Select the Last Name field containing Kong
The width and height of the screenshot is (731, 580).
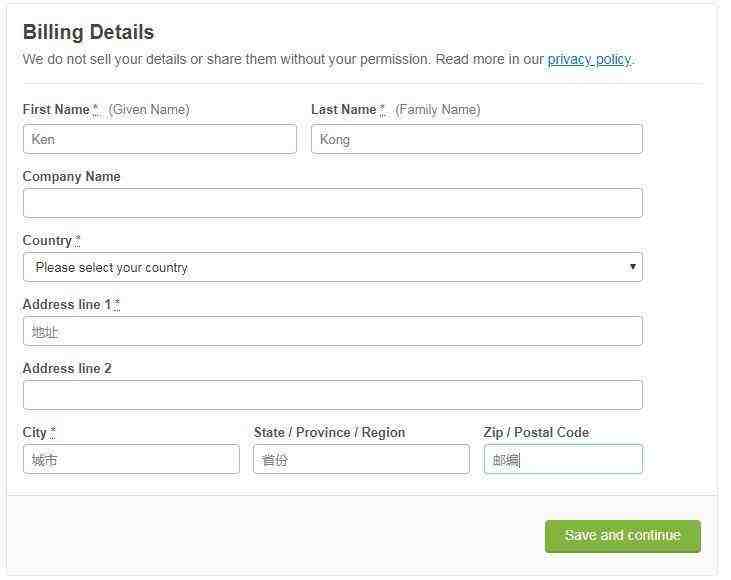pyautogui.click(x=477, y=139)
